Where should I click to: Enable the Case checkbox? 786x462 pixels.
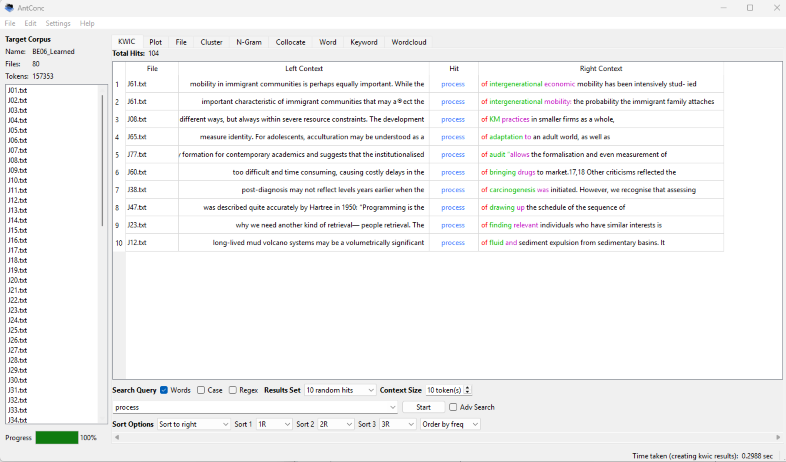coord(201,390)
